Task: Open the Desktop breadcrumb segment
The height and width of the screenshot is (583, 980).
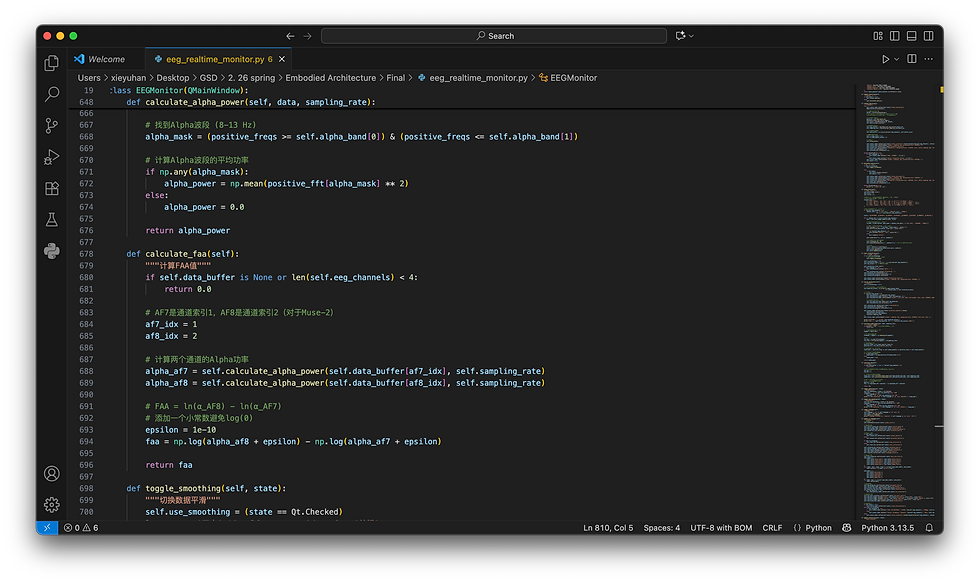Action: [172, 77]
